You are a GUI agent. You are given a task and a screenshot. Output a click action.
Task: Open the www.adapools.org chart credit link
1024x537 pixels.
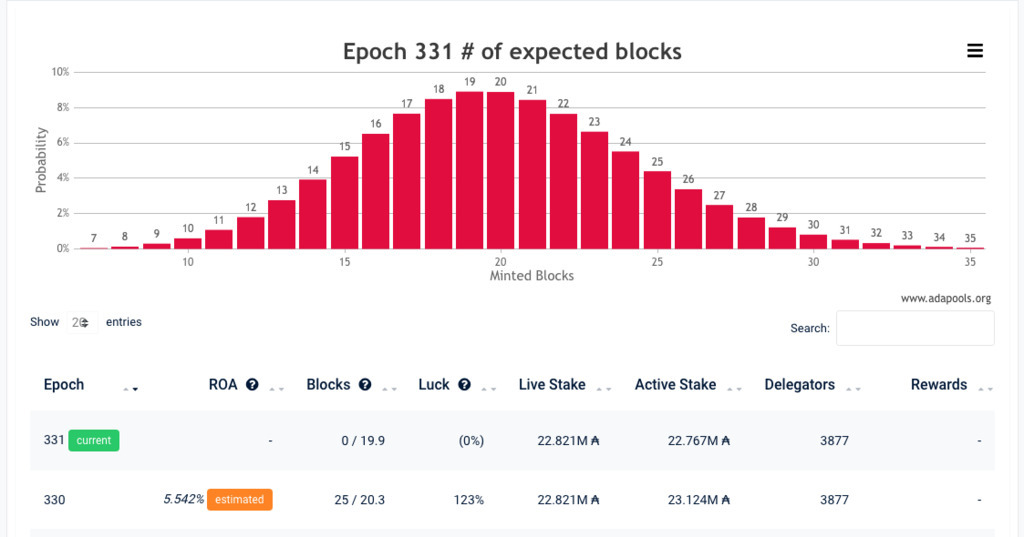tap(945, 298)
